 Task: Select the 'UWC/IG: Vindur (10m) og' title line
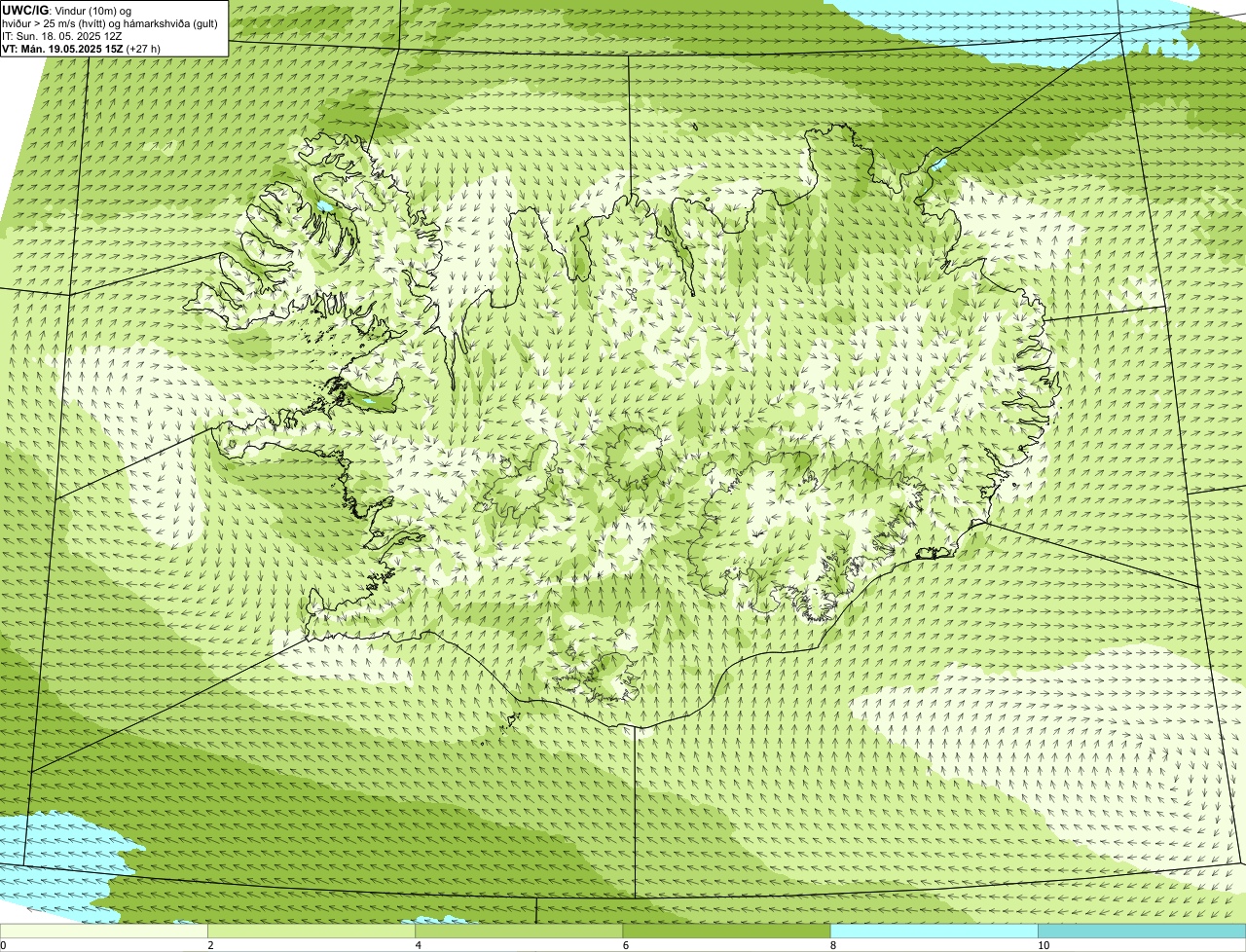(x=66, y=11)
